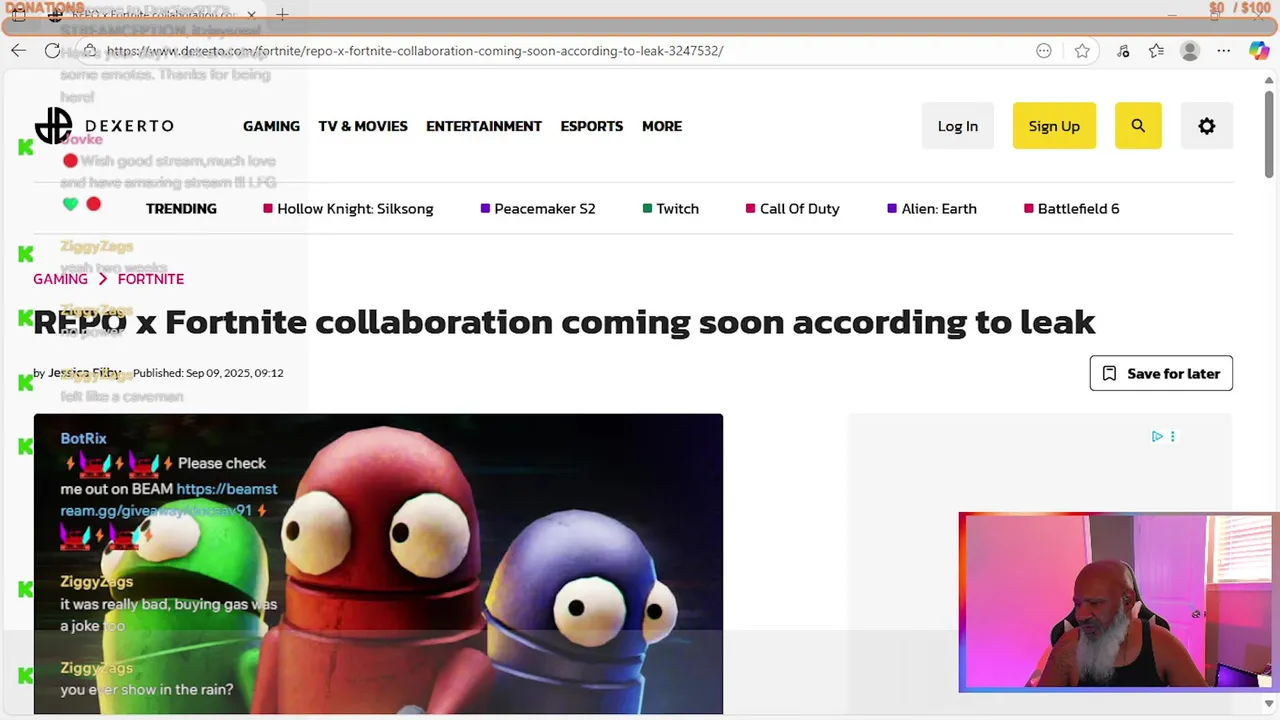Viewport: 1280px width, 720px height.
Task: Expand the MORE menu
Action: click(662, 126)
